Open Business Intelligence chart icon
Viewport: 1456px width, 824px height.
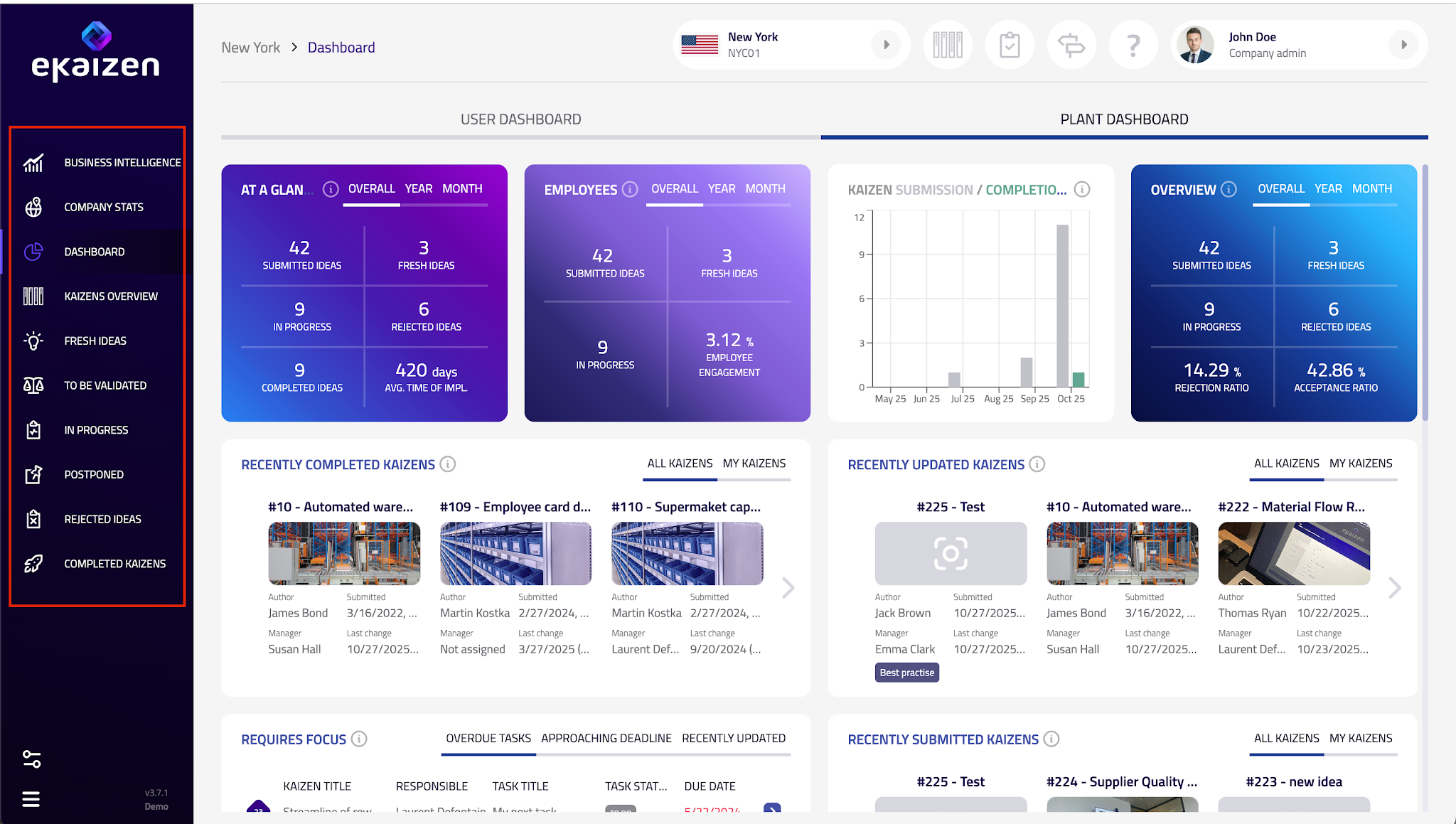33,163
